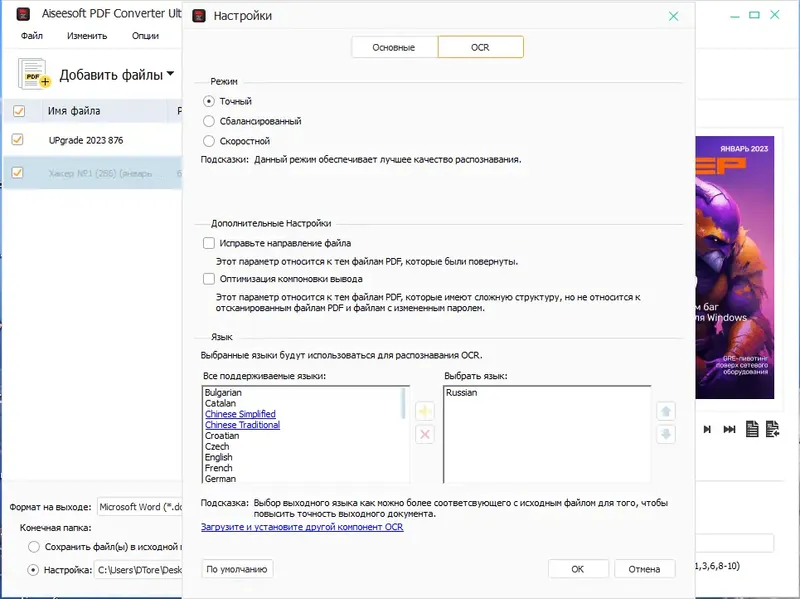Click the next page navigation icon under the preview
Viewport: 800px width, 599px height.
pos(707,428)
